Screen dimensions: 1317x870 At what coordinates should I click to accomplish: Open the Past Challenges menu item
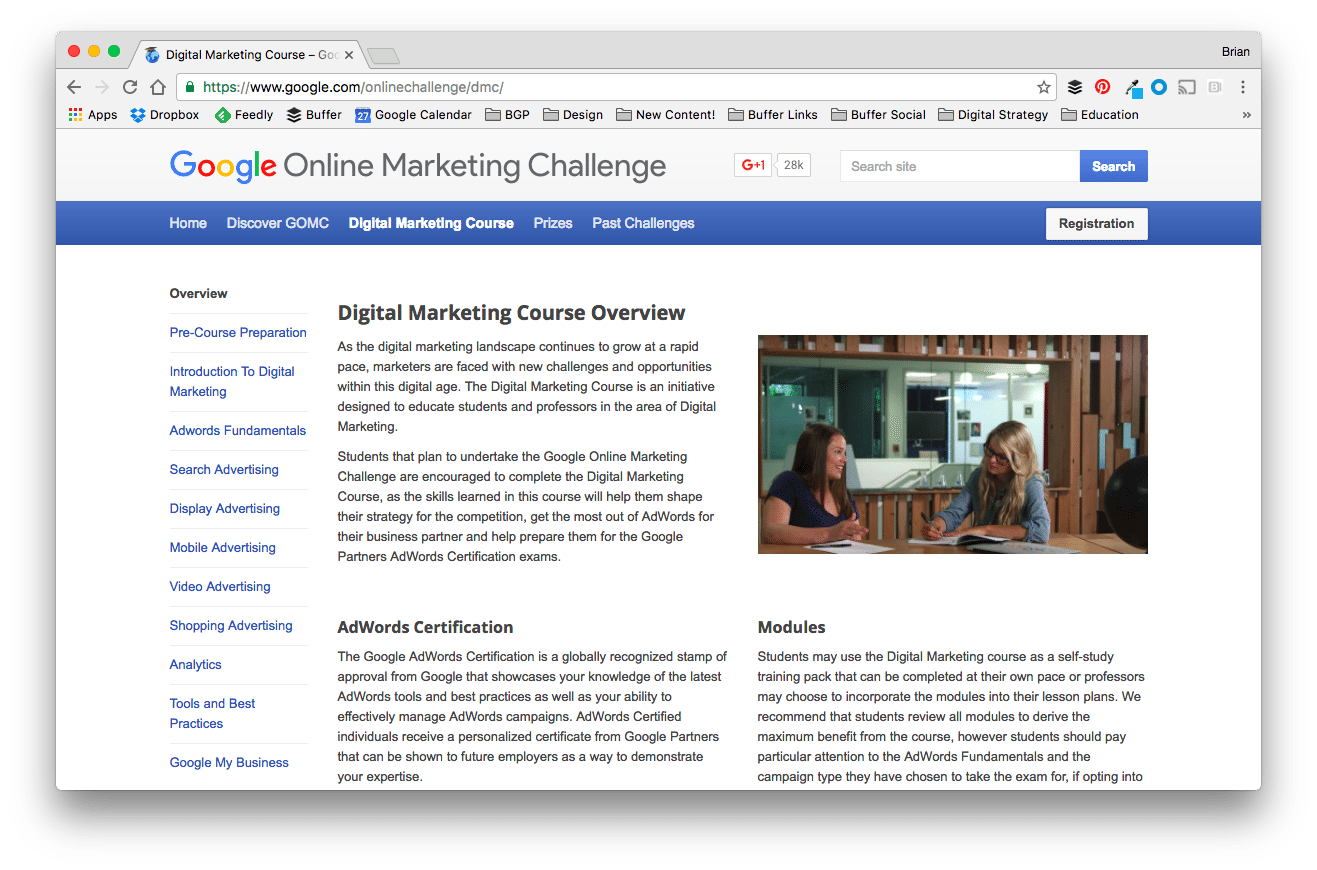(x=643, y=223)
